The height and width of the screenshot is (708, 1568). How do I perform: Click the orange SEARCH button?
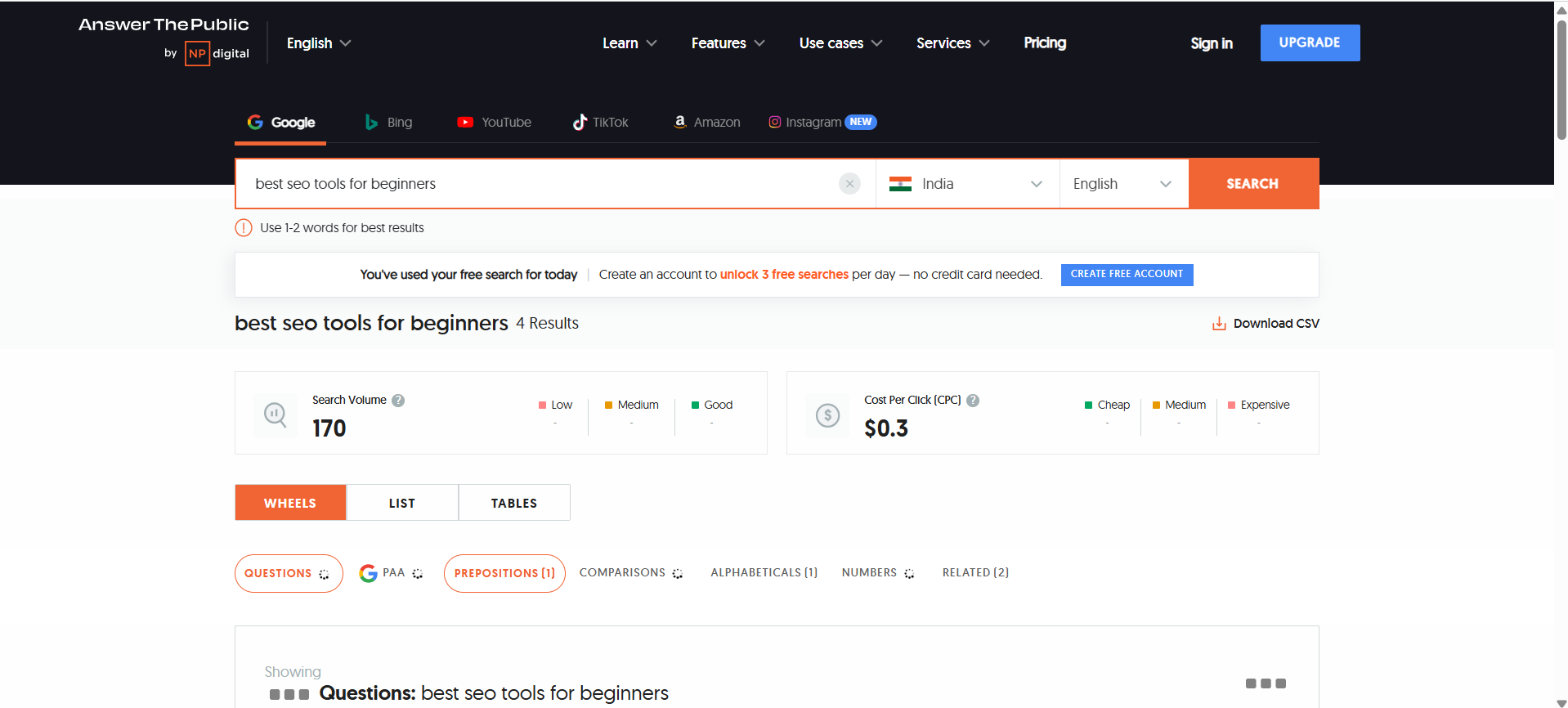[1253, 184]
